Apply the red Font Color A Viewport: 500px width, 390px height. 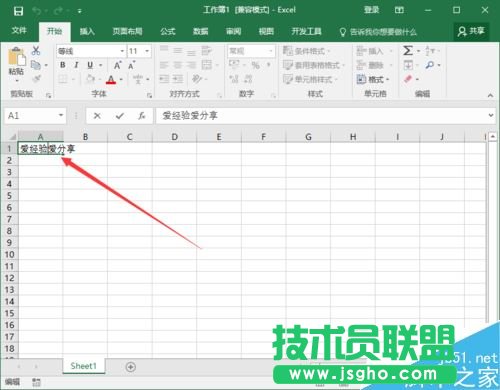[x=111, y=79]
